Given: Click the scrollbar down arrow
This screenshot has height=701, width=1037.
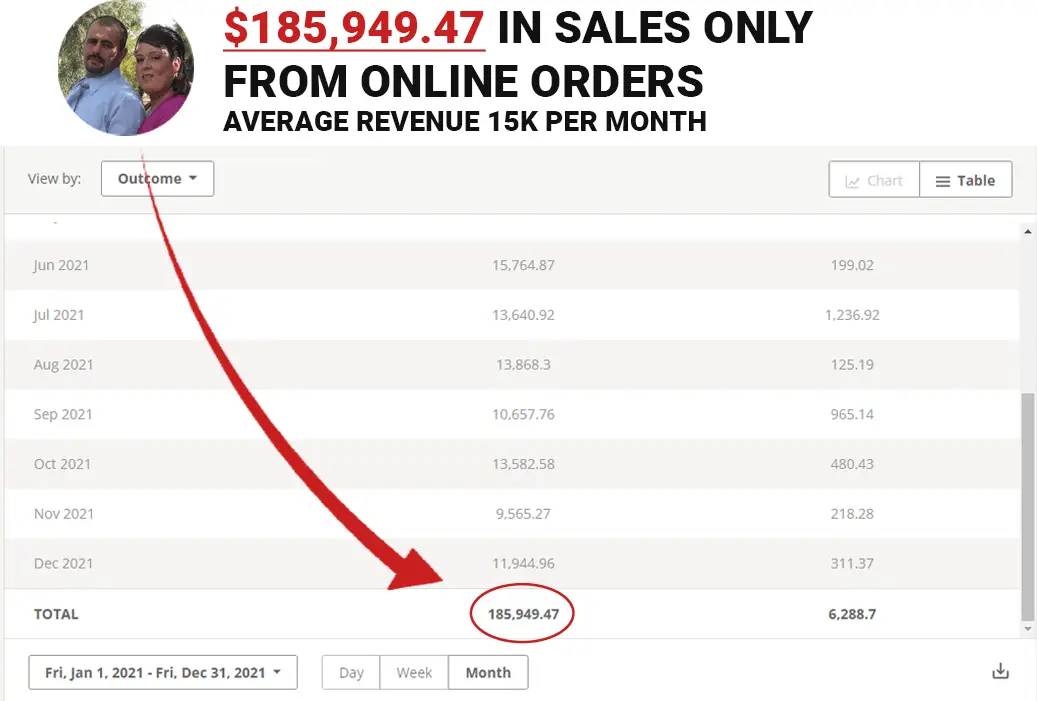Looking at the screenshot, I should [x=1027, y=628].
